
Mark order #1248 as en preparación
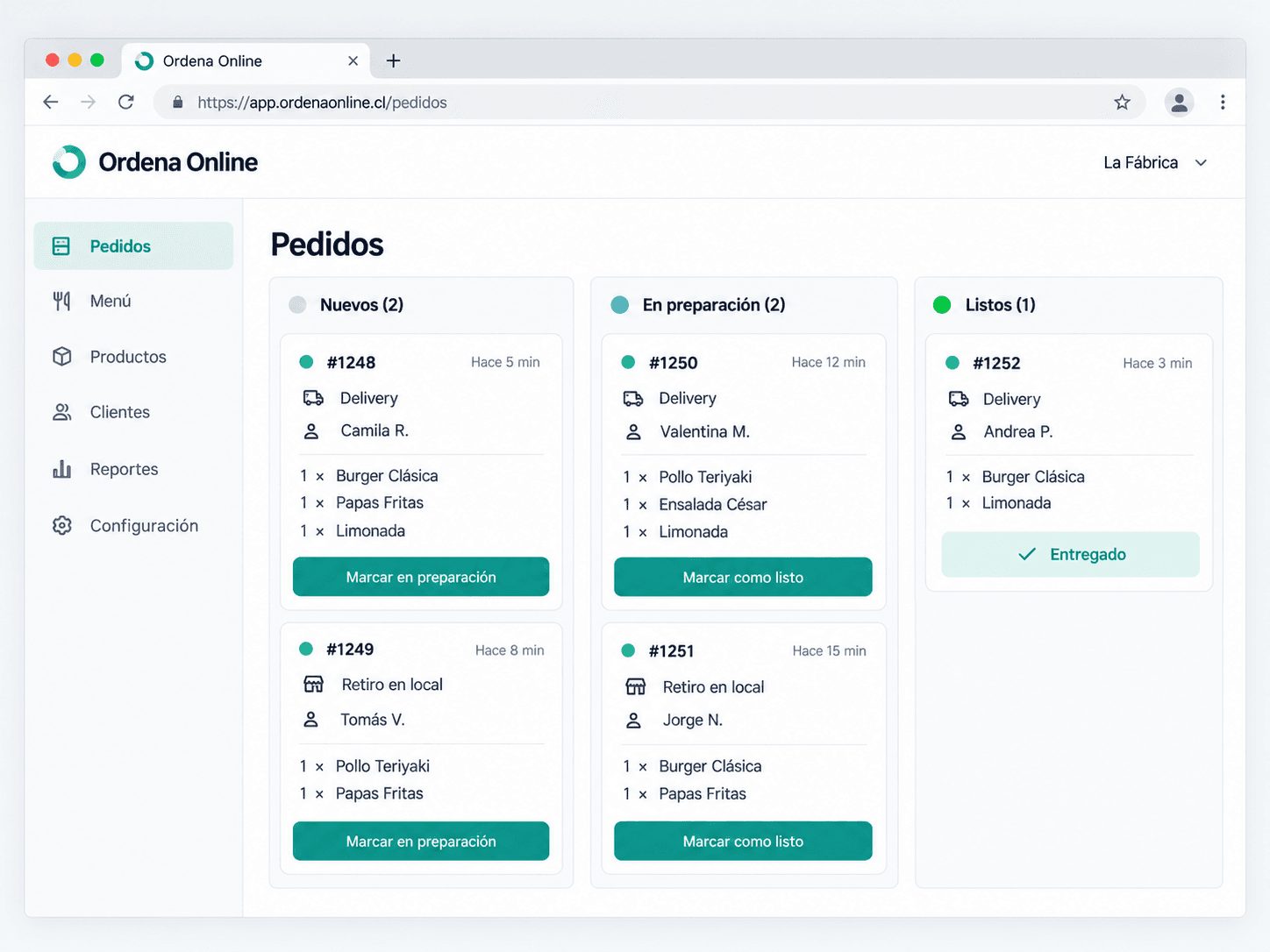[x=421, y=577]
